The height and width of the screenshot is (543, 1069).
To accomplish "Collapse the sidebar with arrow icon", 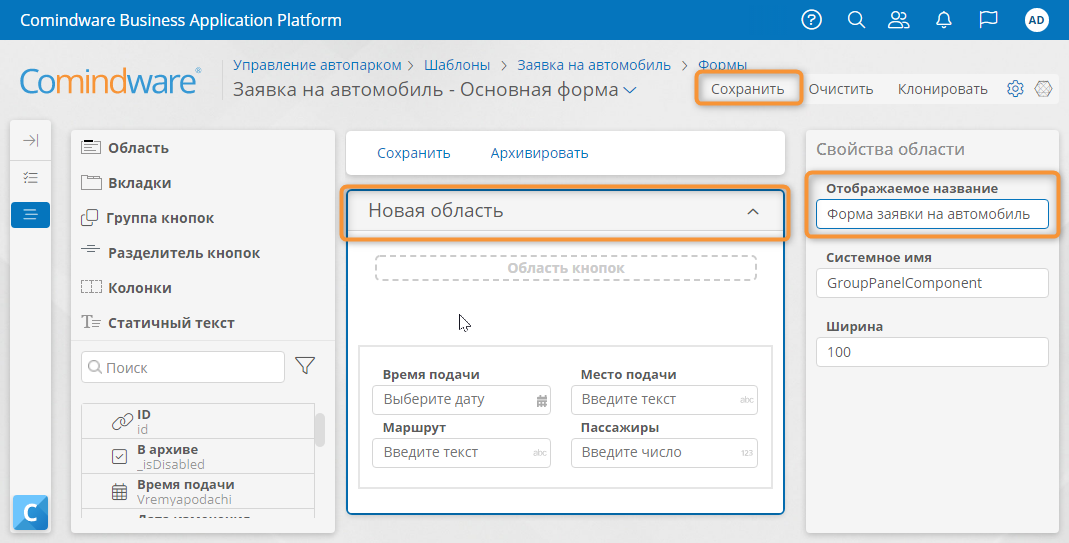I will (x=31, y=141).
